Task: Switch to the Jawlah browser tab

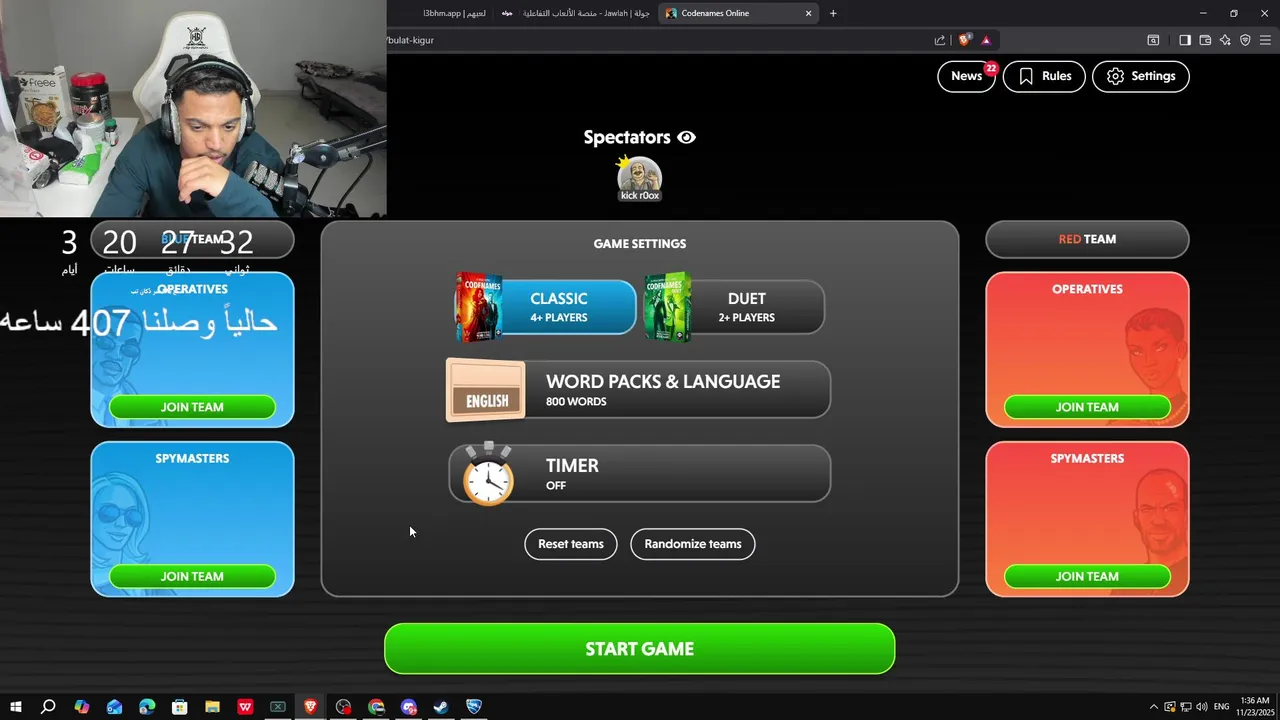Action: point(577,13)
